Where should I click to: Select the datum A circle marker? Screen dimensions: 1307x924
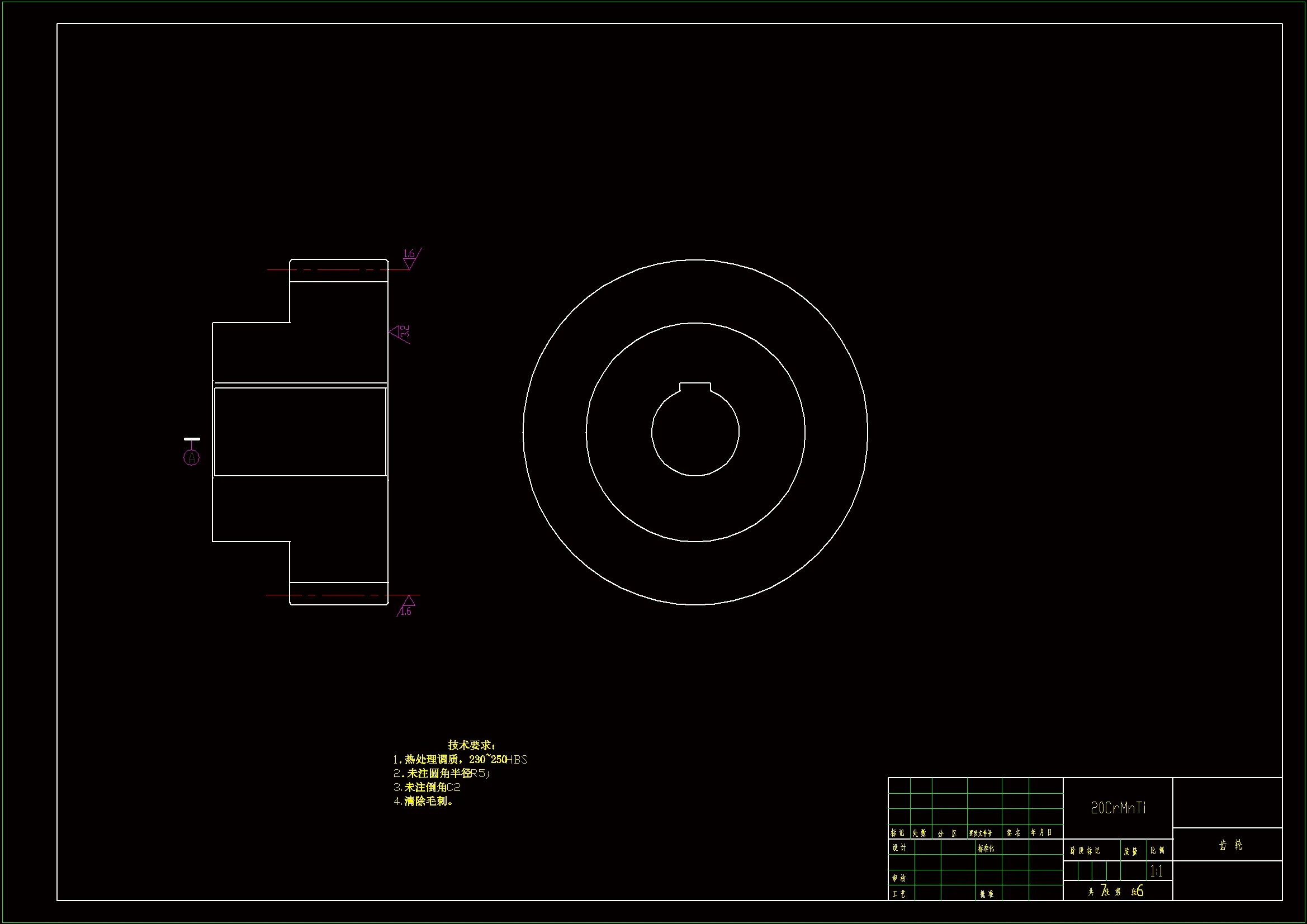[x=192, y=457]
